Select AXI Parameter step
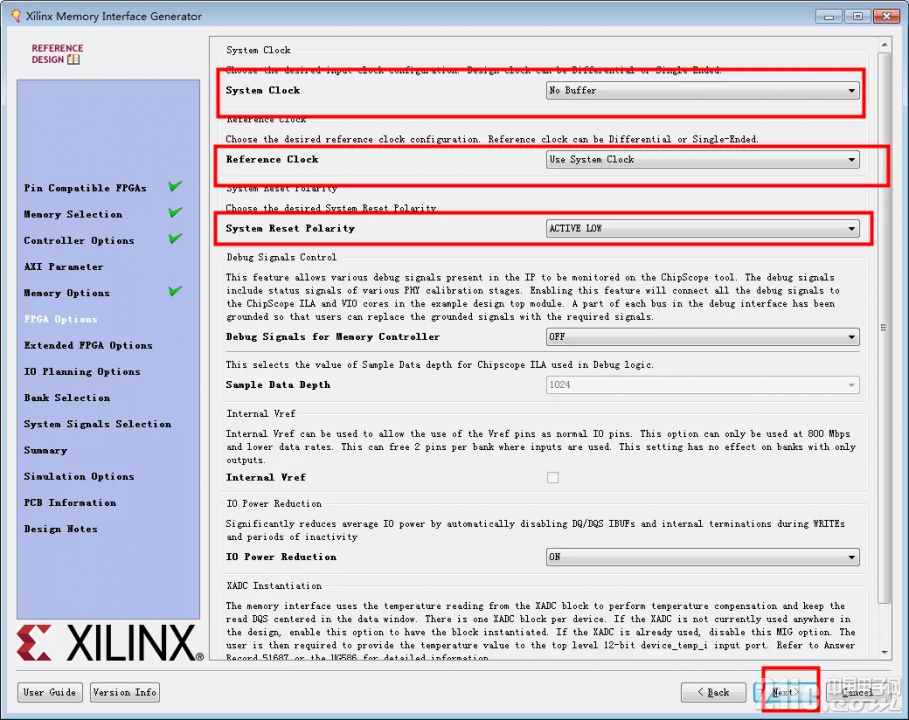Screen dimensions: 909x720 (x=64, y=267)
